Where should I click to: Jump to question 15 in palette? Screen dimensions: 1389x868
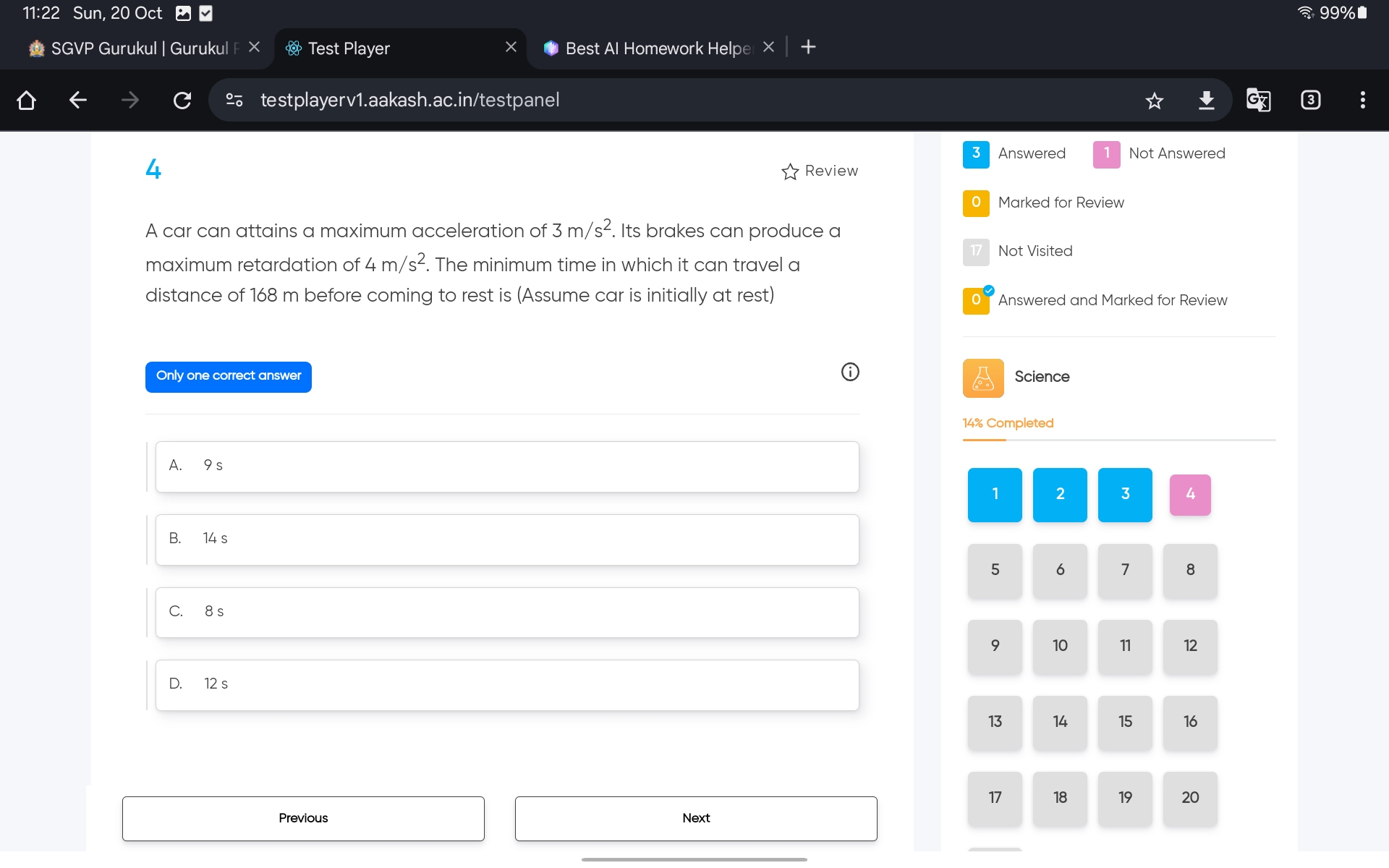pyautogui.click(x=1125, y=723)
